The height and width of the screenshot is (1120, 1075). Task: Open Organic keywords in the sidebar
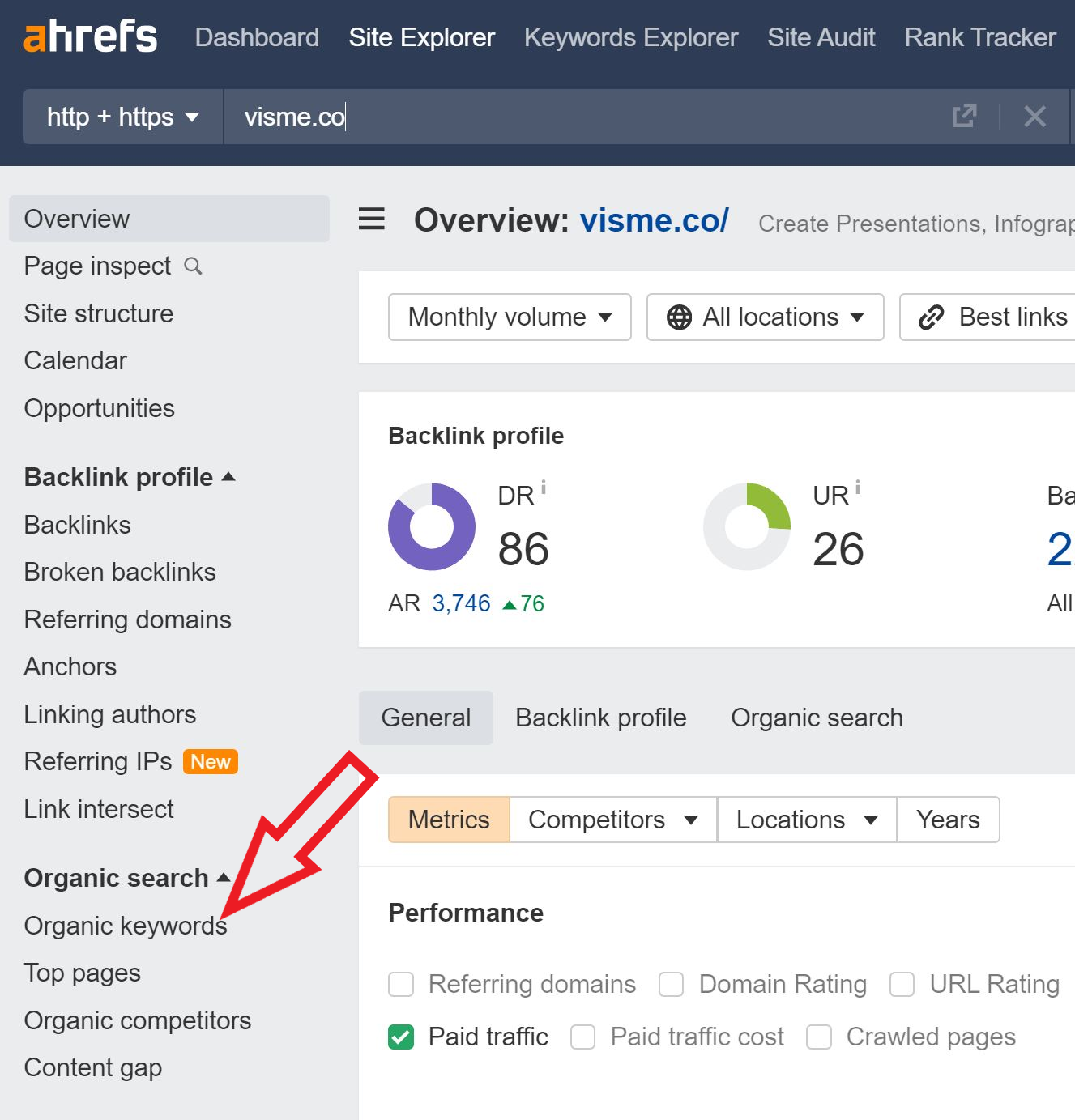tap(126, 926)
